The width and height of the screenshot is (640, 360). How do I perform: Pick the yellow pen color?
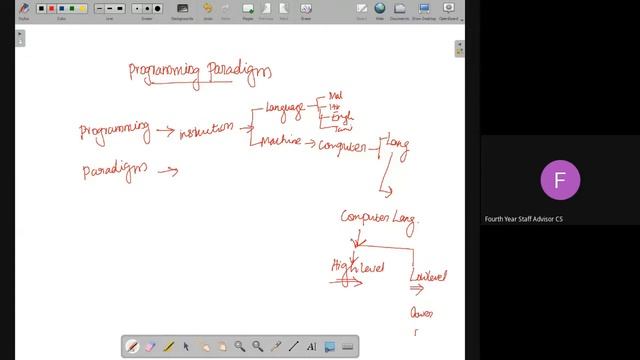(x=82, y=8)
